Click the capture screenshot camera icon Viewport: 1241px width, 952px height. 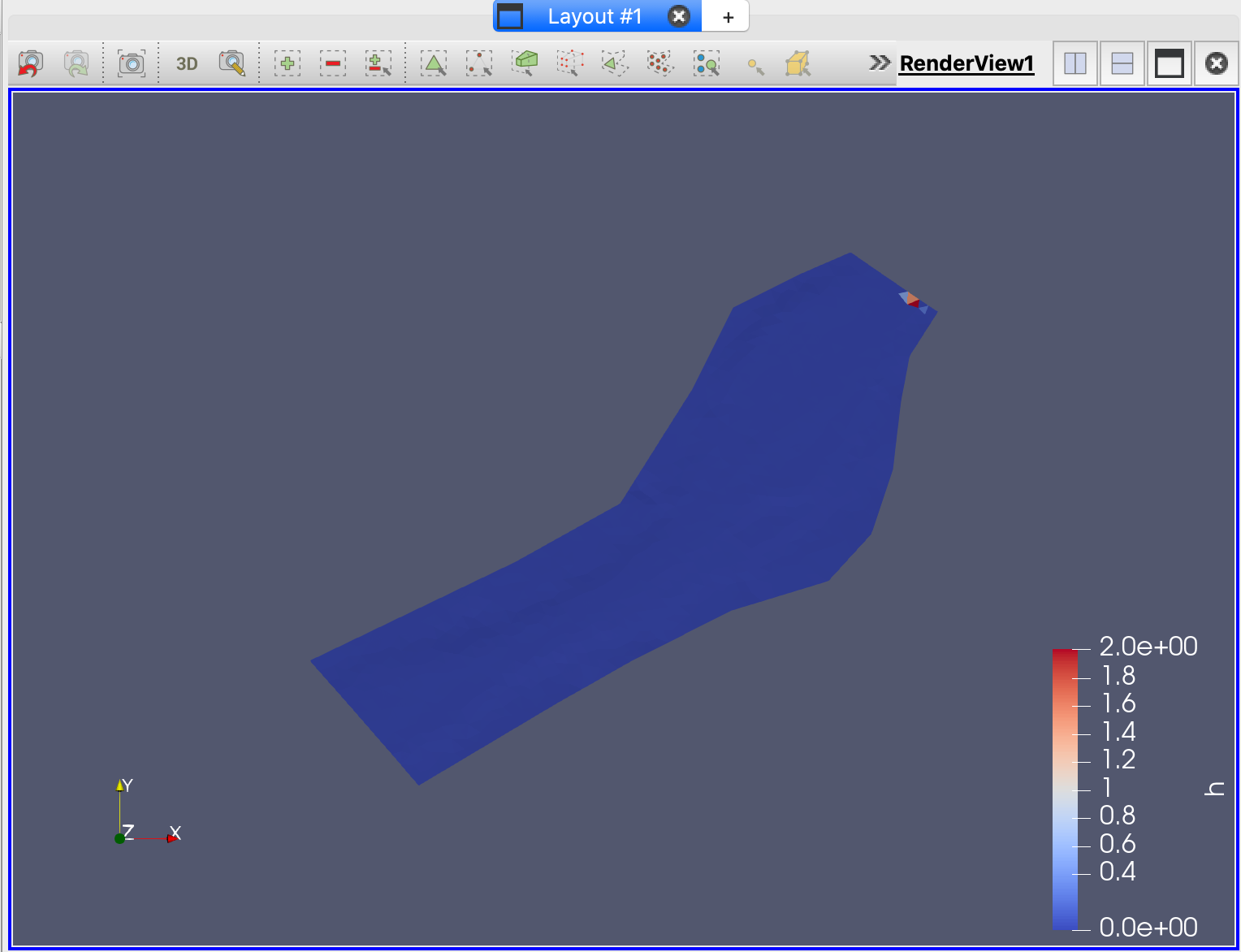point(131,63)
